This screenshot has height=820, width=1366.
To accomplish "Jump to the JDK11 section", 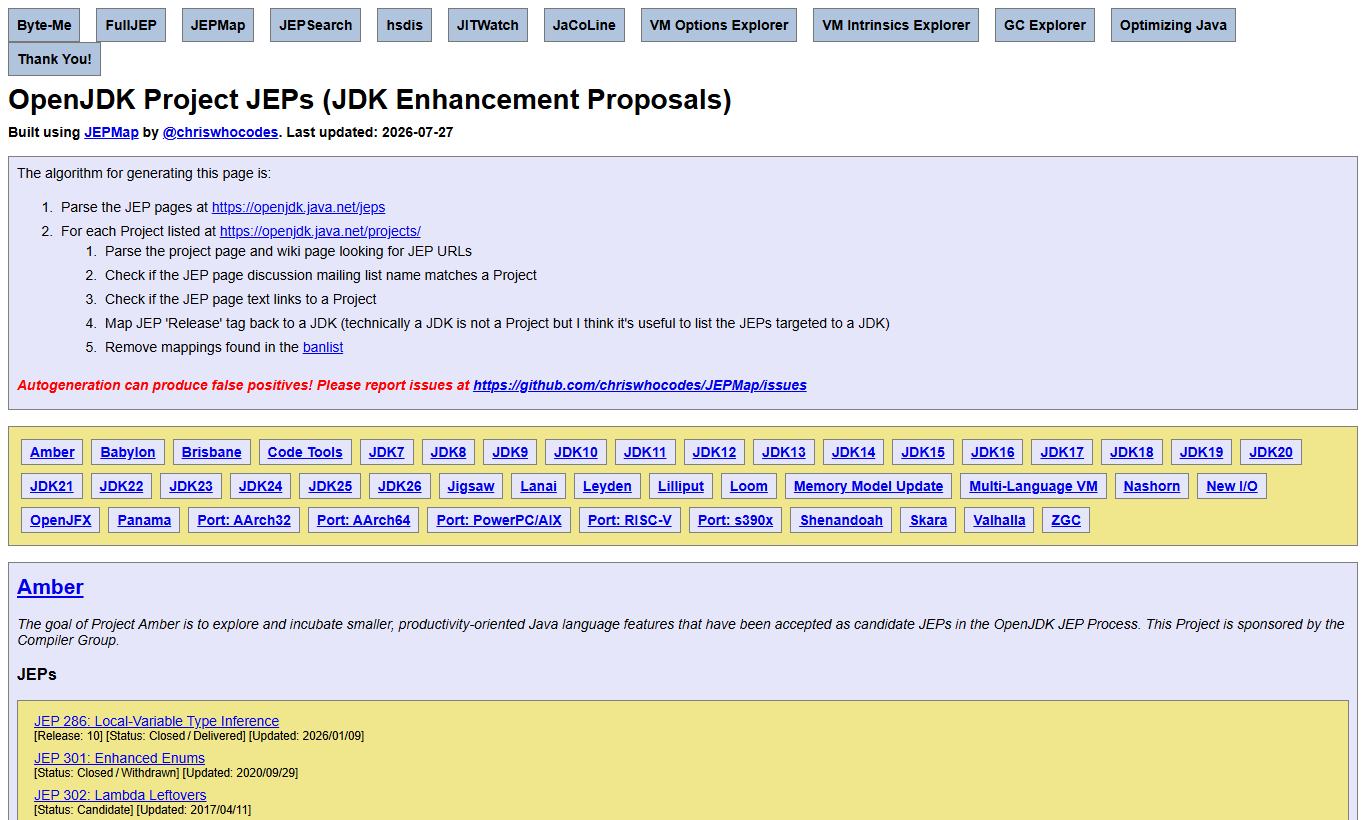I will (645, 452).
